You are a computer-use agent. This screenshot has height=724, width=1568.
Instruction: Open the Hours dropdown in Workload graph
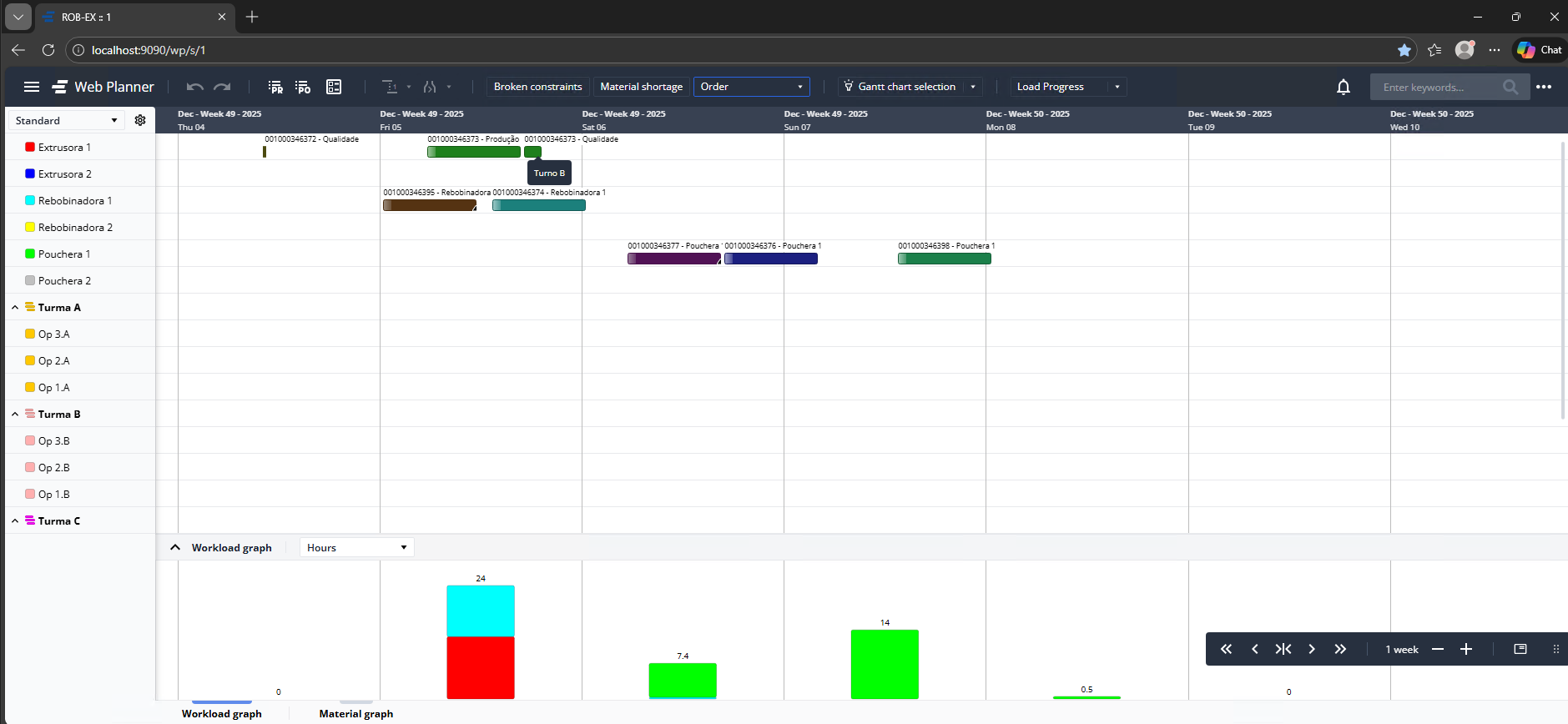point(356,547)
